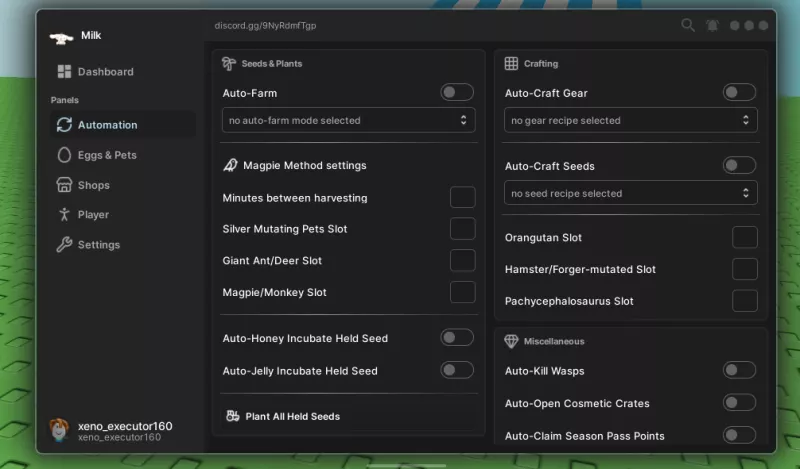This screenshot has width=800, height=469.
Task: Open the auto-farm mode dropdown
Action: pyautogui.click(x=348, y=120)
